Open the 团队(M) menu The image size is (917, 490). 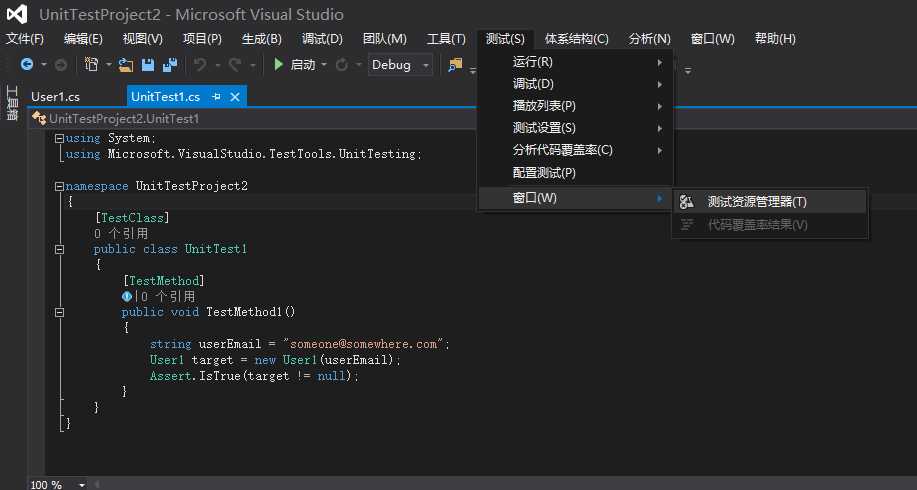click(x=385, y=39)
